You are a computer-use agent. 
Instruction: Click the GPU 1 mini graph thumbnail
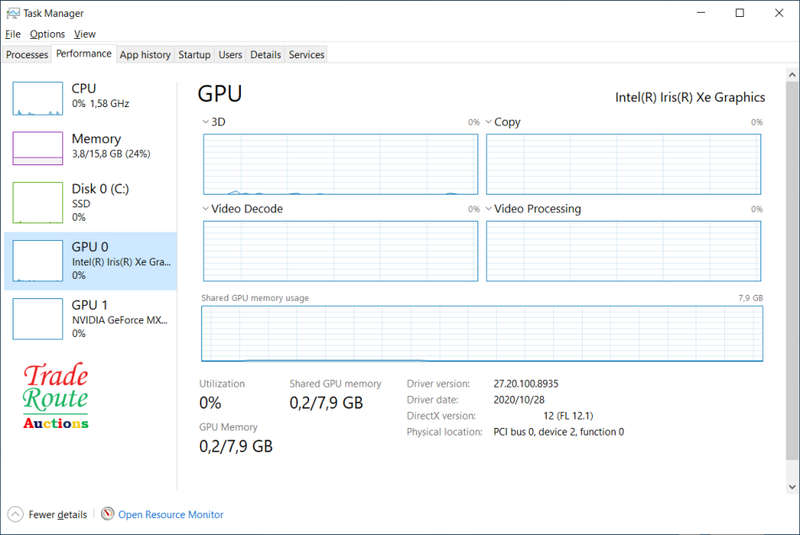click(38, 319)
